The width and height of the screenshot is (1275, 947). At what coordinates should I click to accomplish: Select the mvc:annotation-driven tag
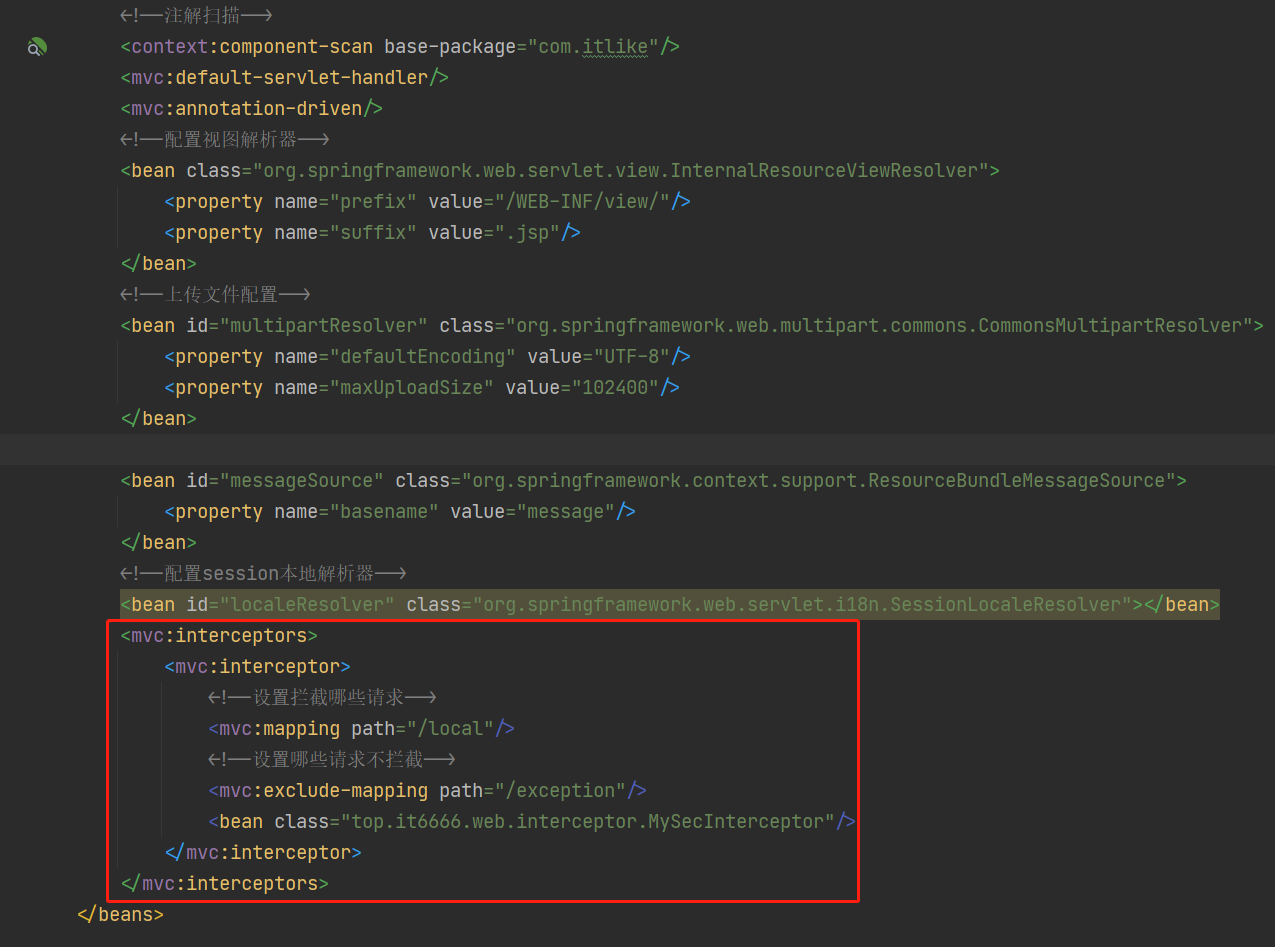click(x=252, y=108)
